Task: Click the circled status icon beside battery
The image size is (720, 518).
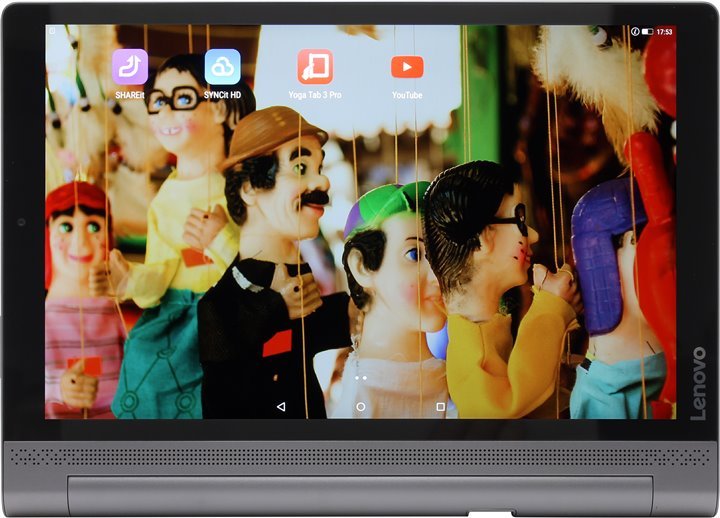Action: click(x=634, y=32)
